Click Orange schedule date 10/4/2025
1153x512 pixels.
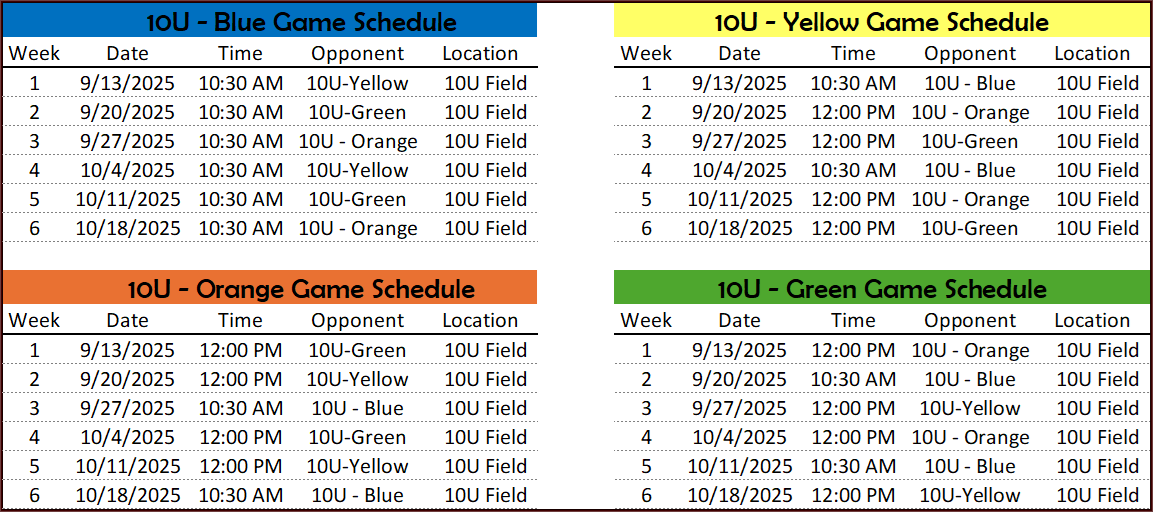pos(127,437)
